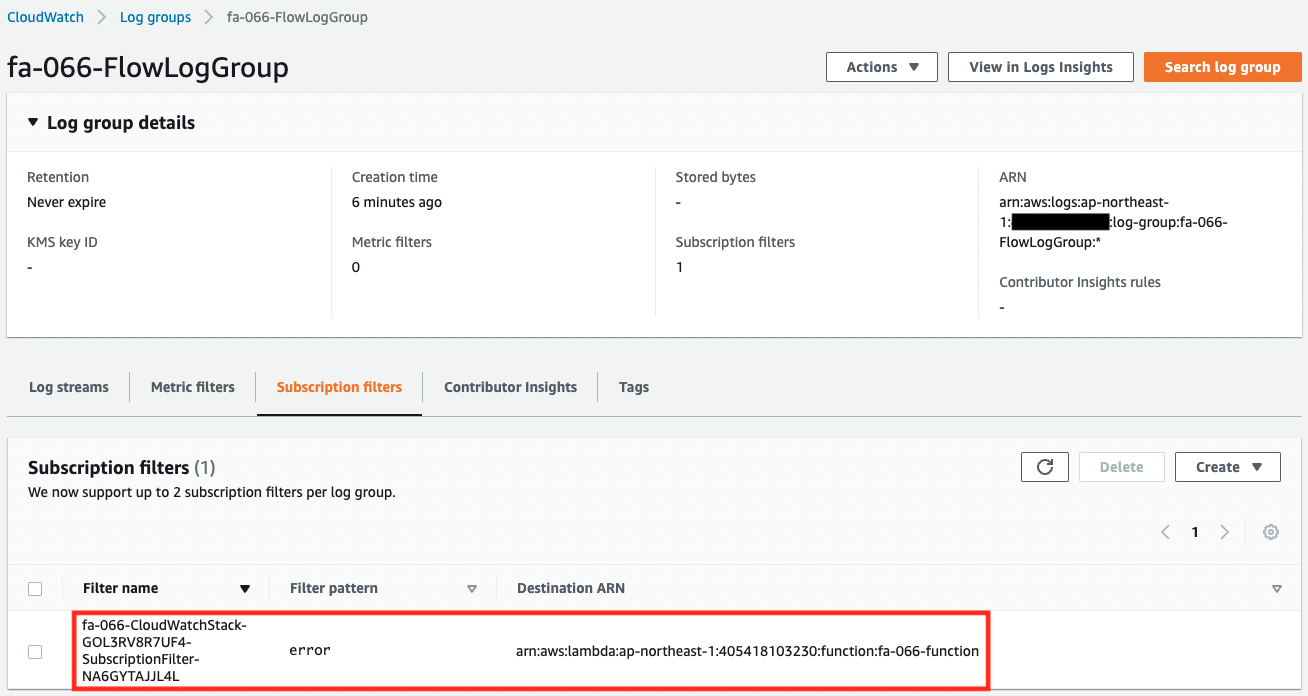The width and height of the screenshot is (1308, 696).
Task: Click View in Logs Insights
Action: click(x=1040, y=67)
